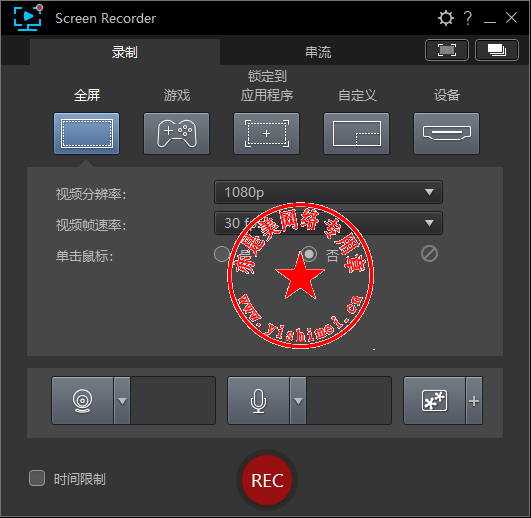531x518 pixels.
Task: Select the 锁定到应用程序 lock-to-app mode icon
Action: [267, 133]
